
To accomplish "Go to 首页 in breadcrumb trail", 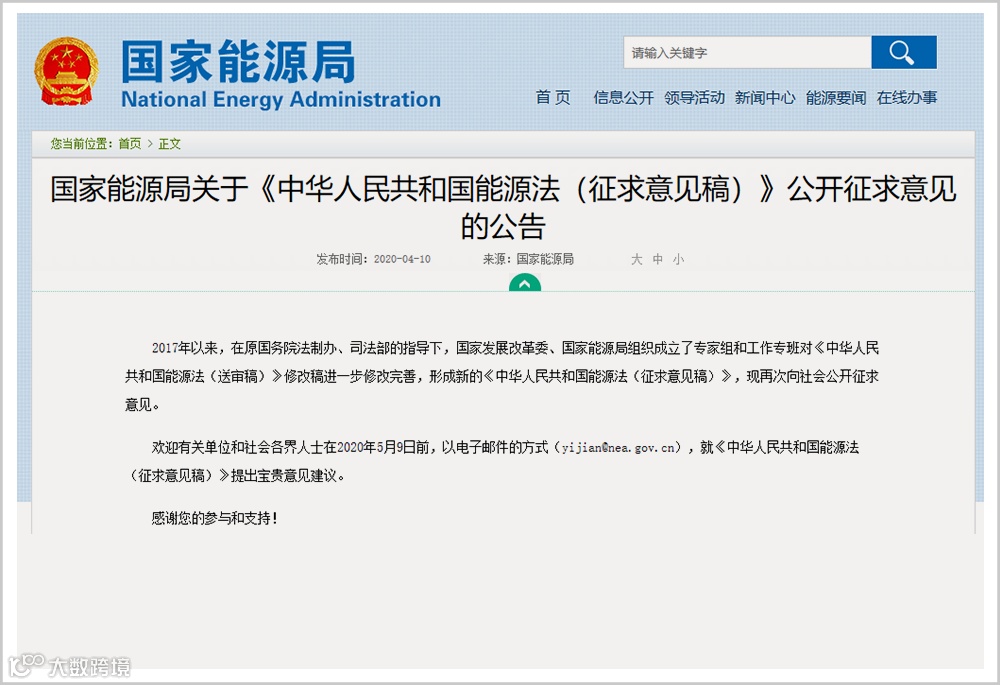I will click(x=130, y=144).
